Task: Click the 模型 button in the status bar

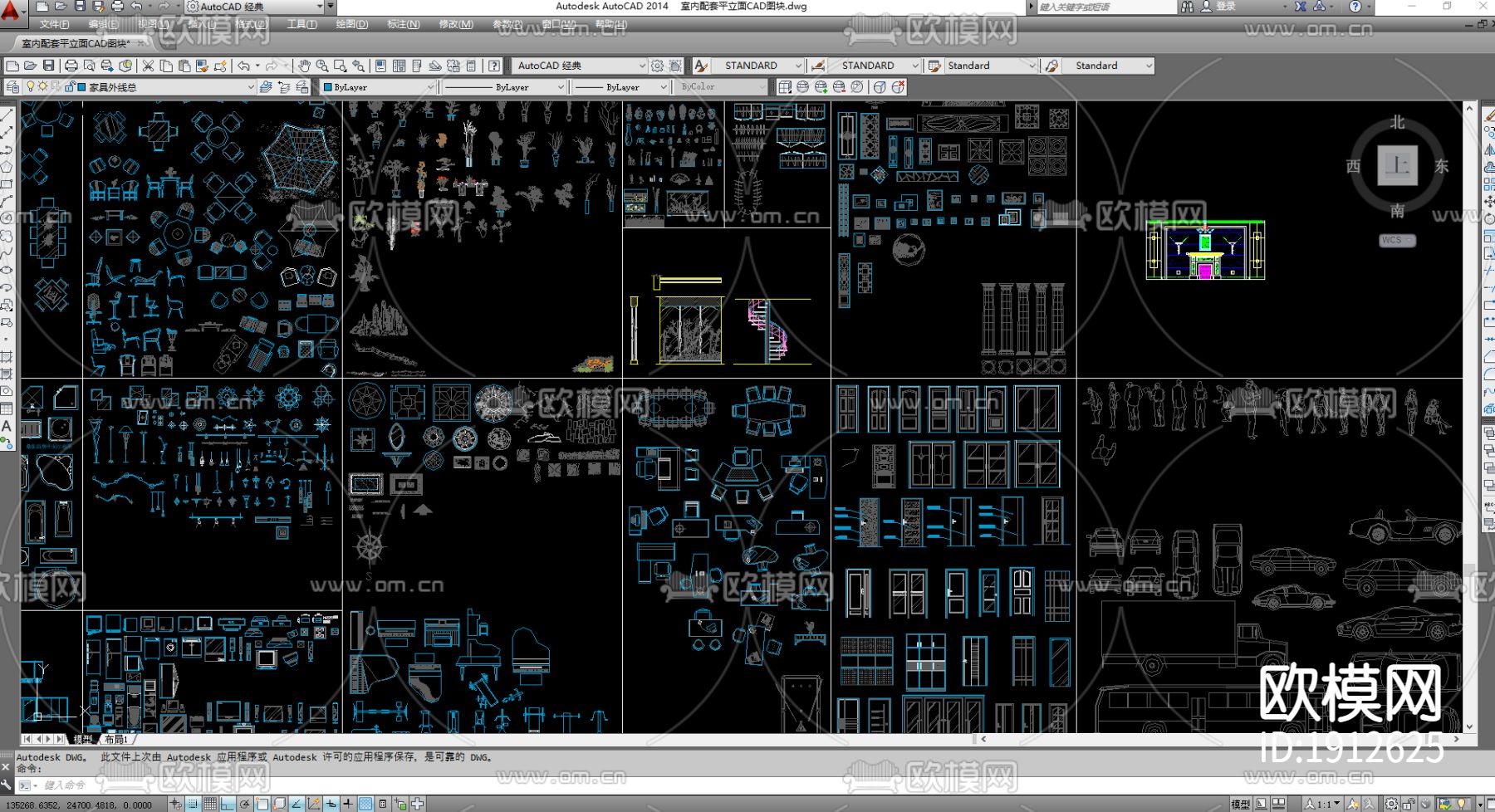Action: [1240, 804]
